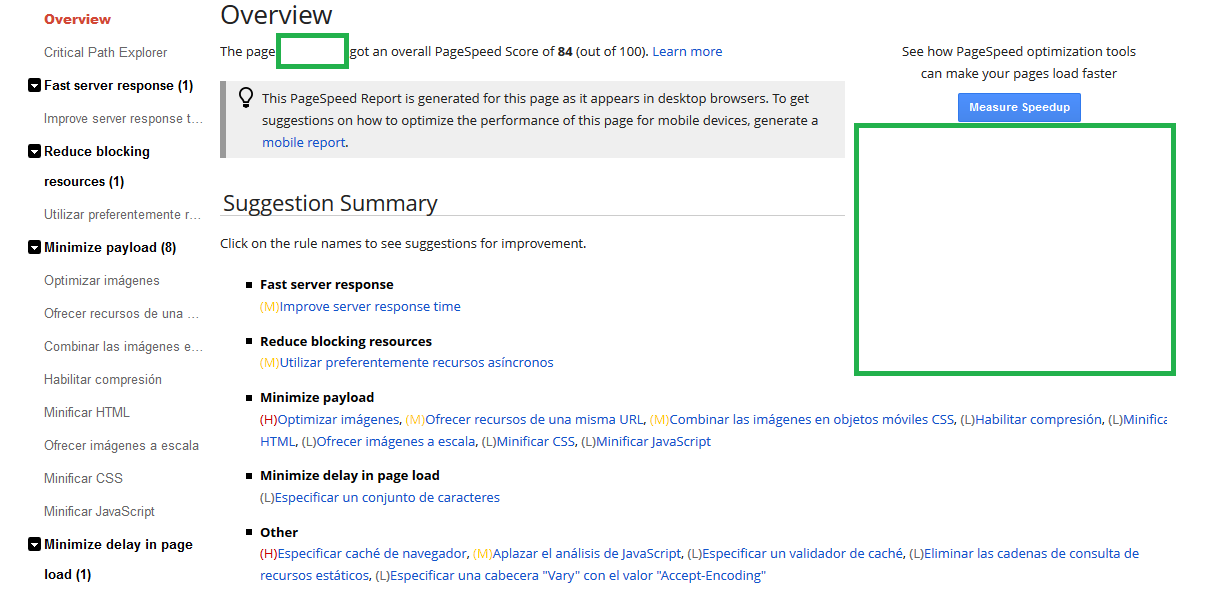Open Especificar caché de navegador link
The height and width of the screenshot is (593, 1212).
pos(372,554)
